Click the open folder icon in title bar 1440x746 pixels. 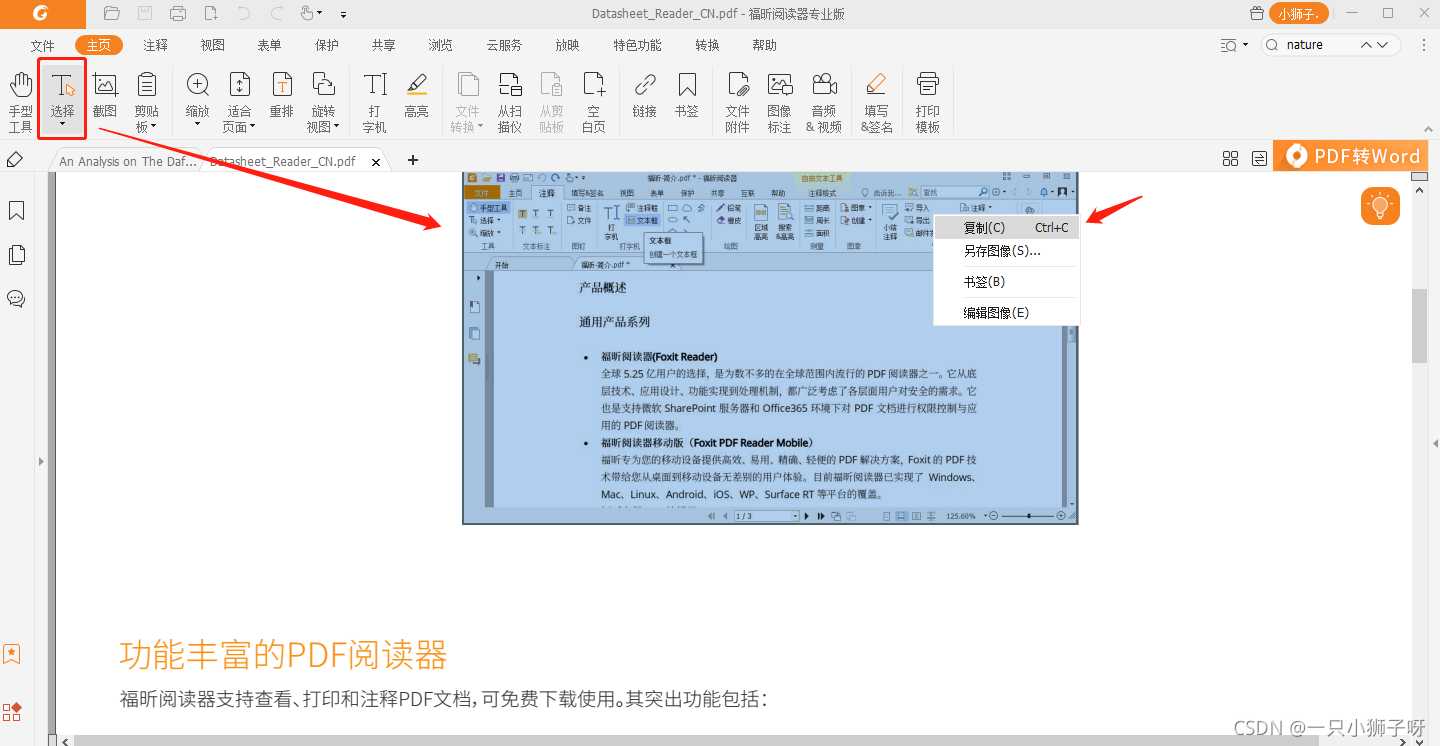(x=112, y=14)
